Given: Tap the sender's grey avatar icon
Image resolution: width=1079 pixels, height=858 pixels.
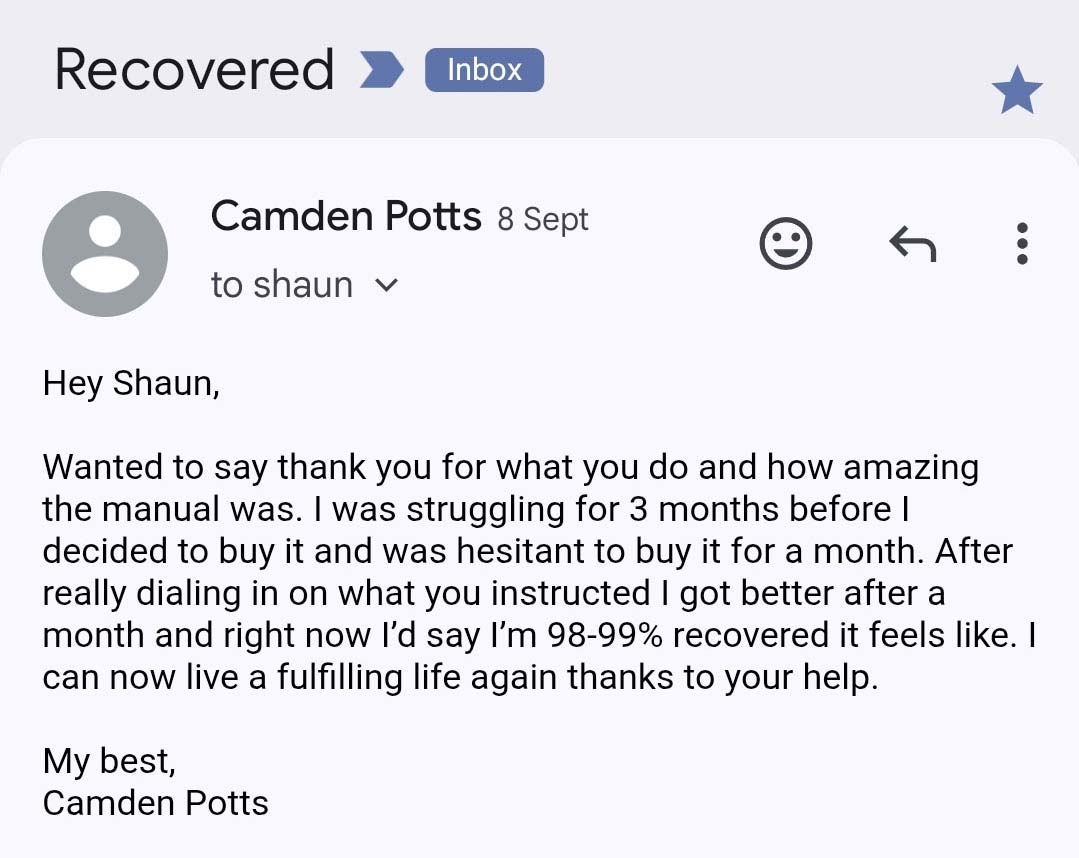Looking at the screenshot, I should click(x=104, y=254).
